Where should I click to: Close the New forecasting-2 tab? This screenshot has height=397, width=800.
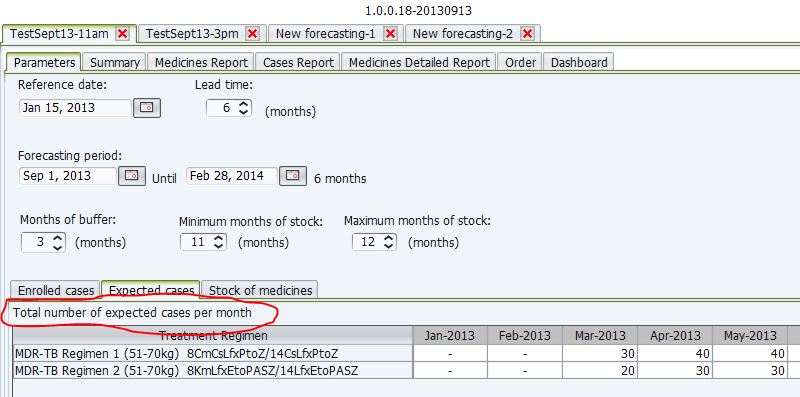(528, 34)
